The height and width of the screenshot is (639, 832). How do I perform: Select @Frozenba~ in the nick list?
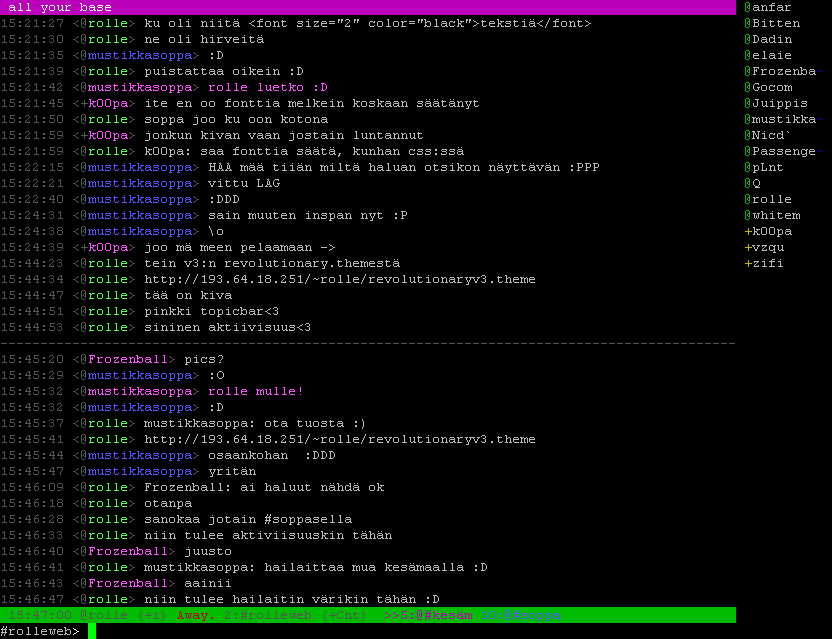tap(784, 71)
